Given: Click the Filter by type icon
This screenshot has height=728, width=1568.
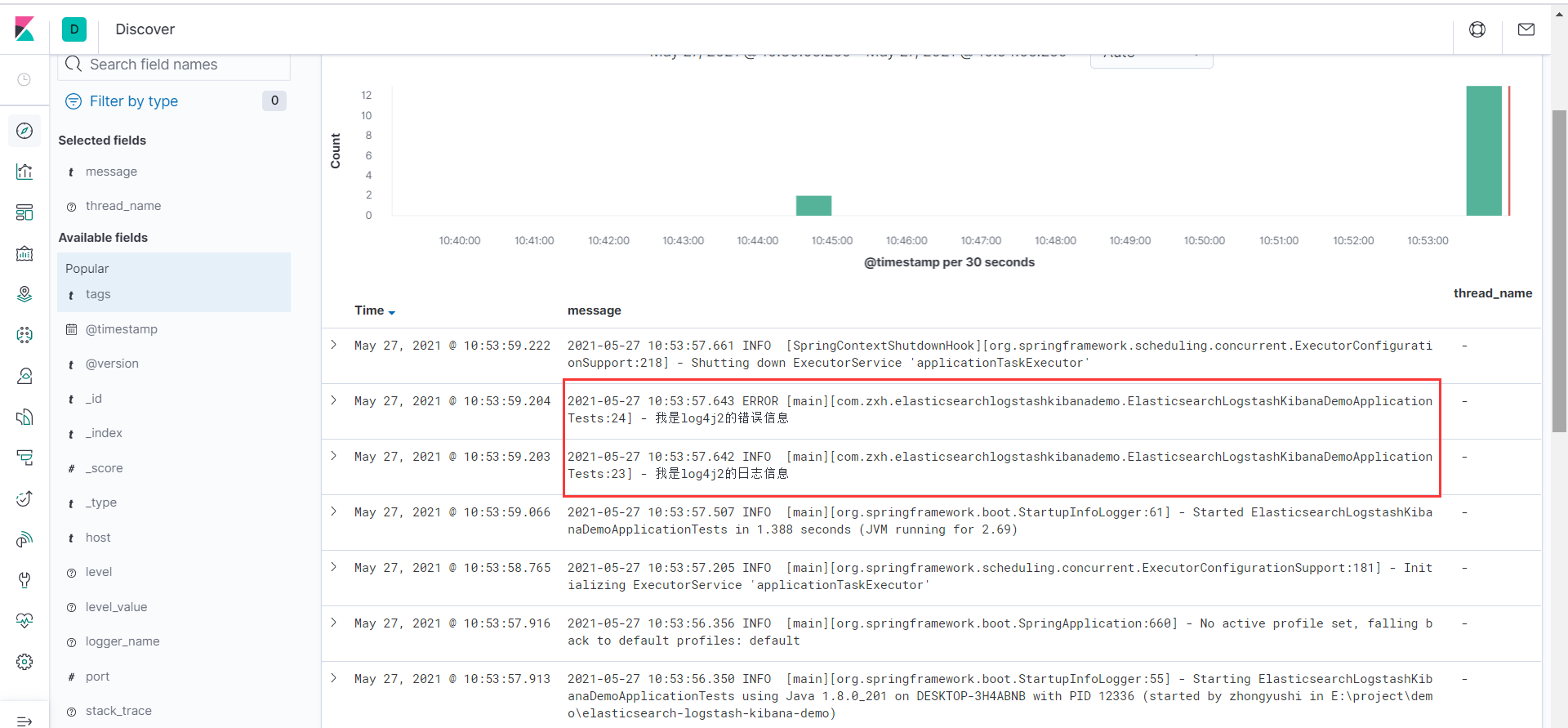Looking at the screenshot, I should pyautogui.click(x=73, y=101).
